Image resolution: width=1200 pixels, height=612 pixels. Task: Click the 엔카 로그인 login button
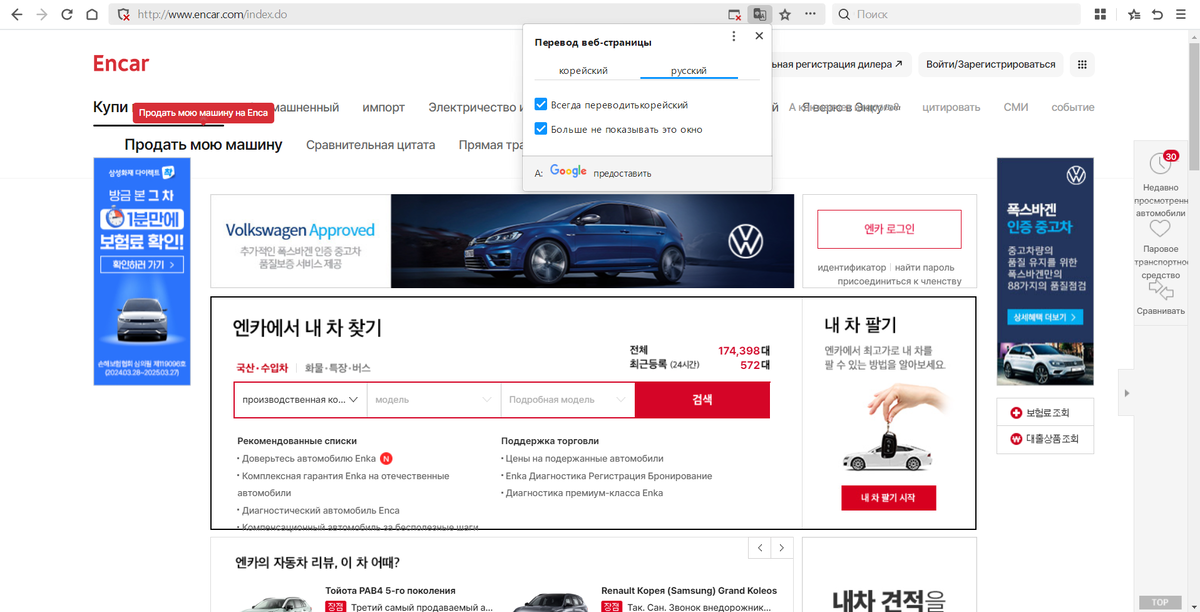pyautogui.click(x=889, y=229)
